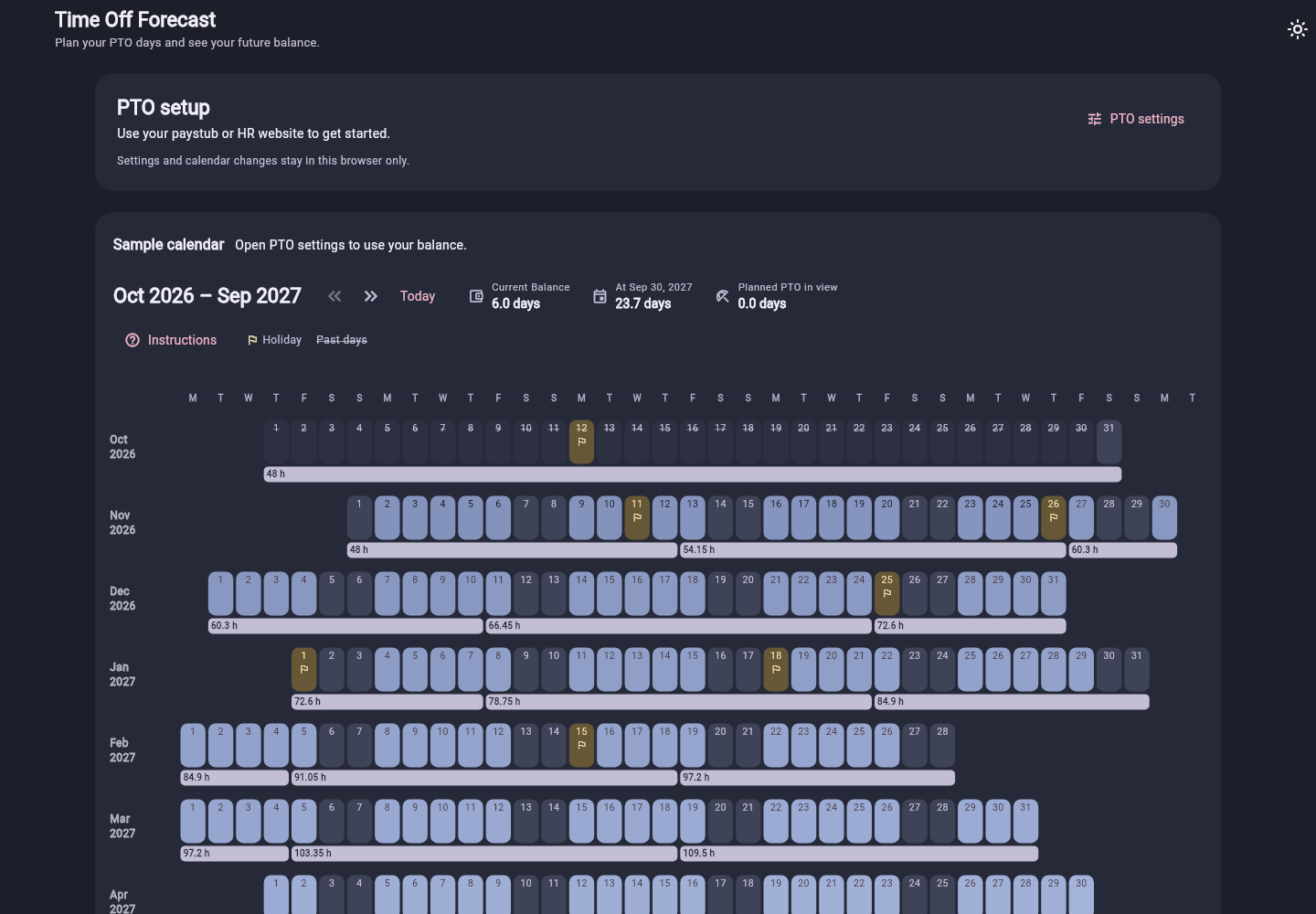Open PTO settings

pos(1135,119)
